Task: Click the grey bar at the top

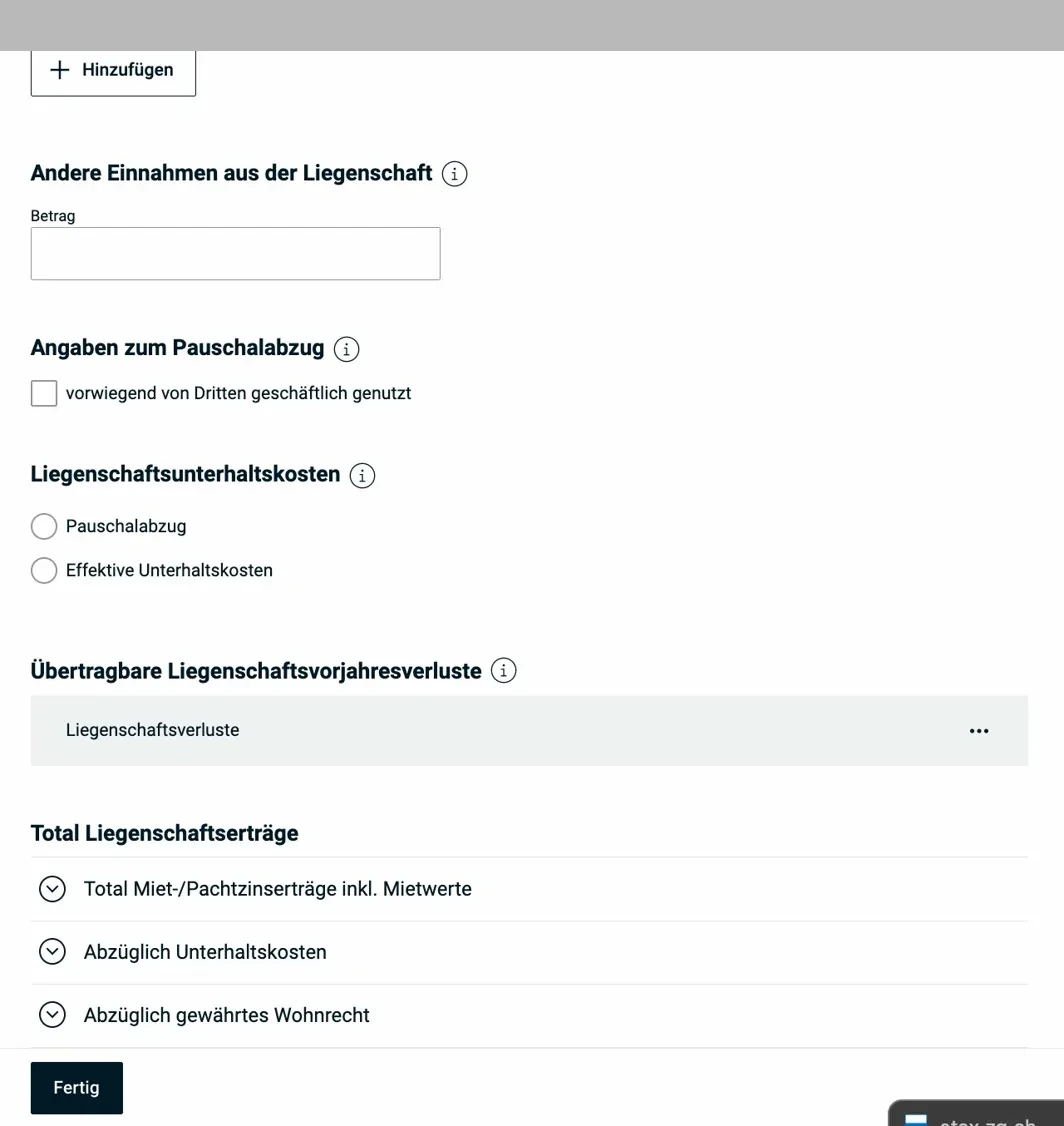Action: tap(532, 25)
